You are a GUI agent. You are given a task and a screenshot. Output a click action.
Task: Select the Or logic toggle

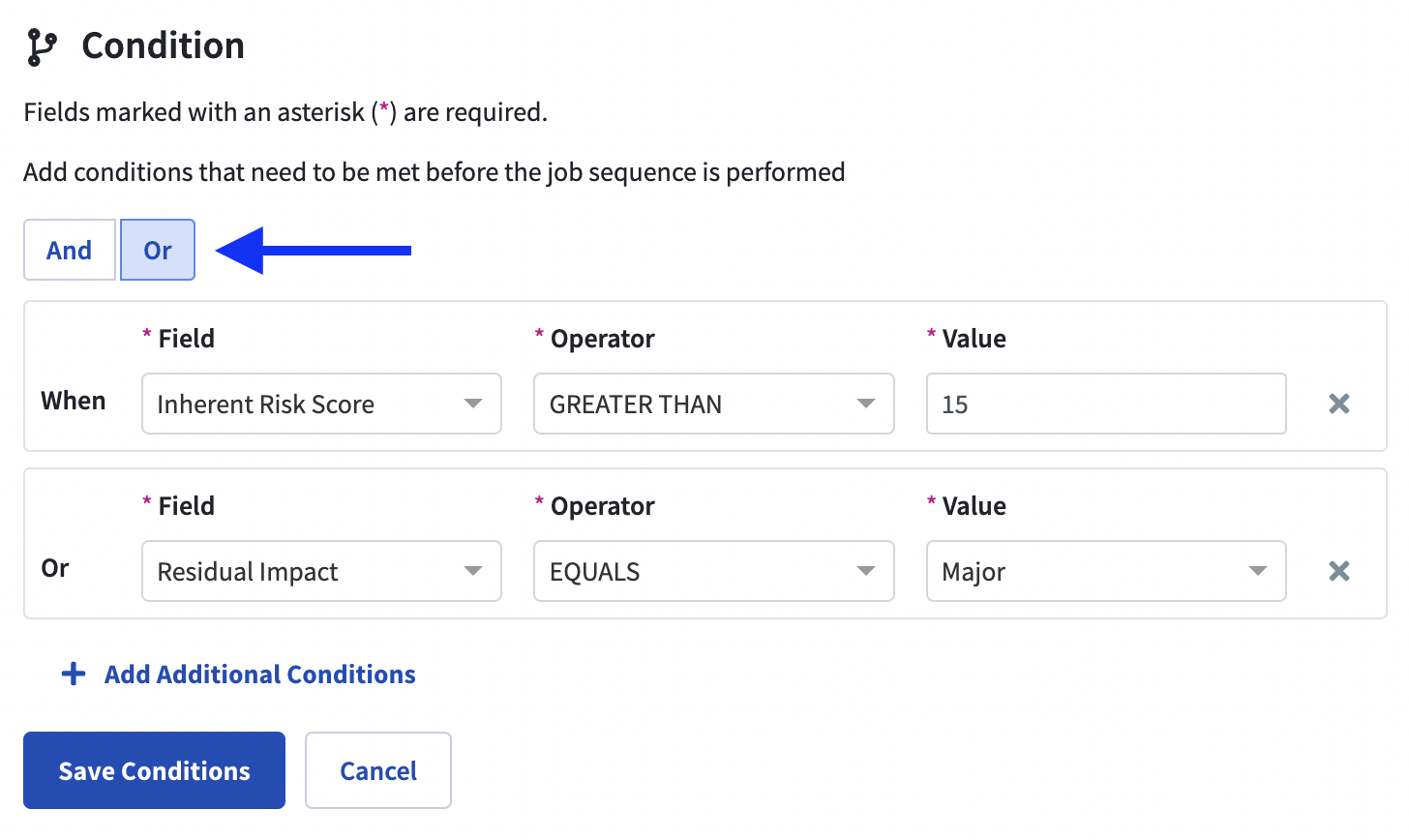158,250
